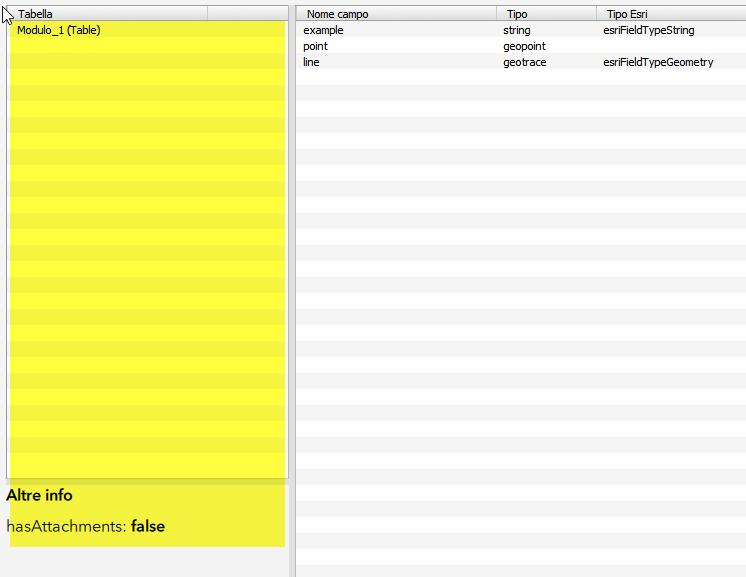Click the Tipo Esri column header
Image resolution: width=746 pixels, height=577 pixels.
click(x=671, y=14)
